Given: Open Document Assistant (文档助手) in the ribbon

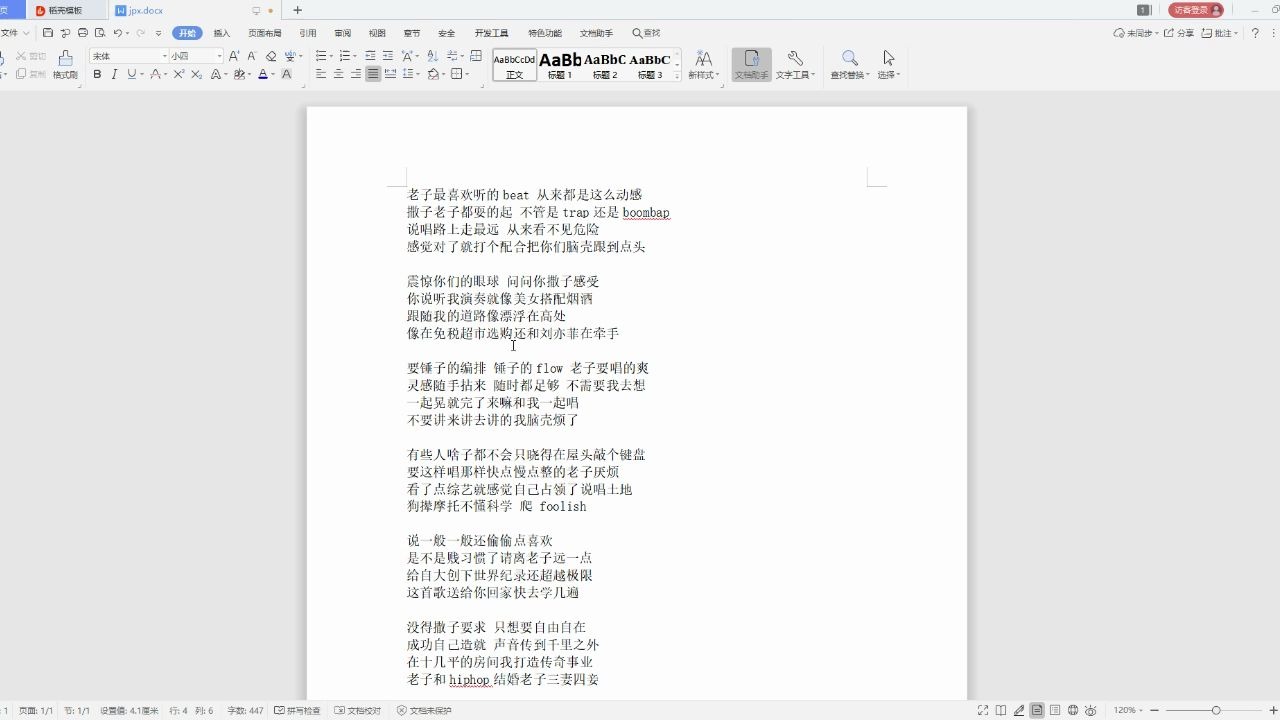Looking at the screenshot, I should (x=751, y=64).
